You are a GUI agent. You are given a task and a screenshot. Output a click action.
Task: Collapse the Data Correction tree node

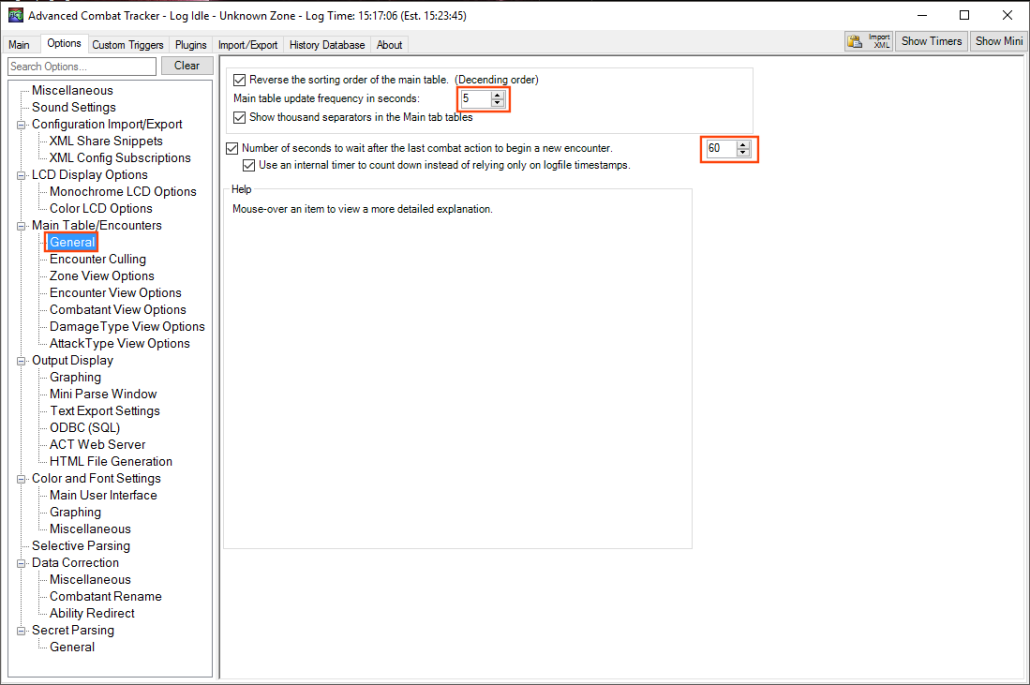[21, 563]
